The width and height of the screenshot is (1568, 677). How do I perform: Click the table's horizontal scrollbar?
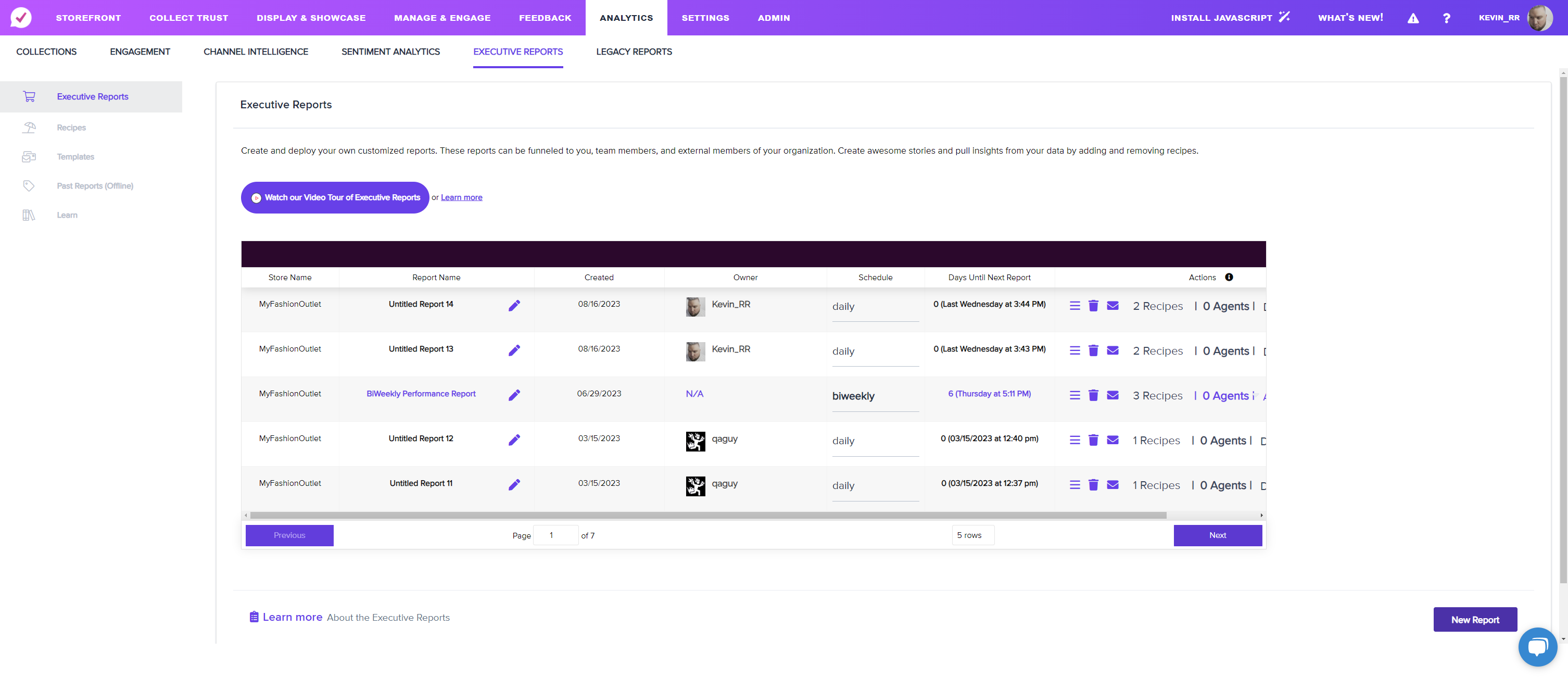click(708, 515)
